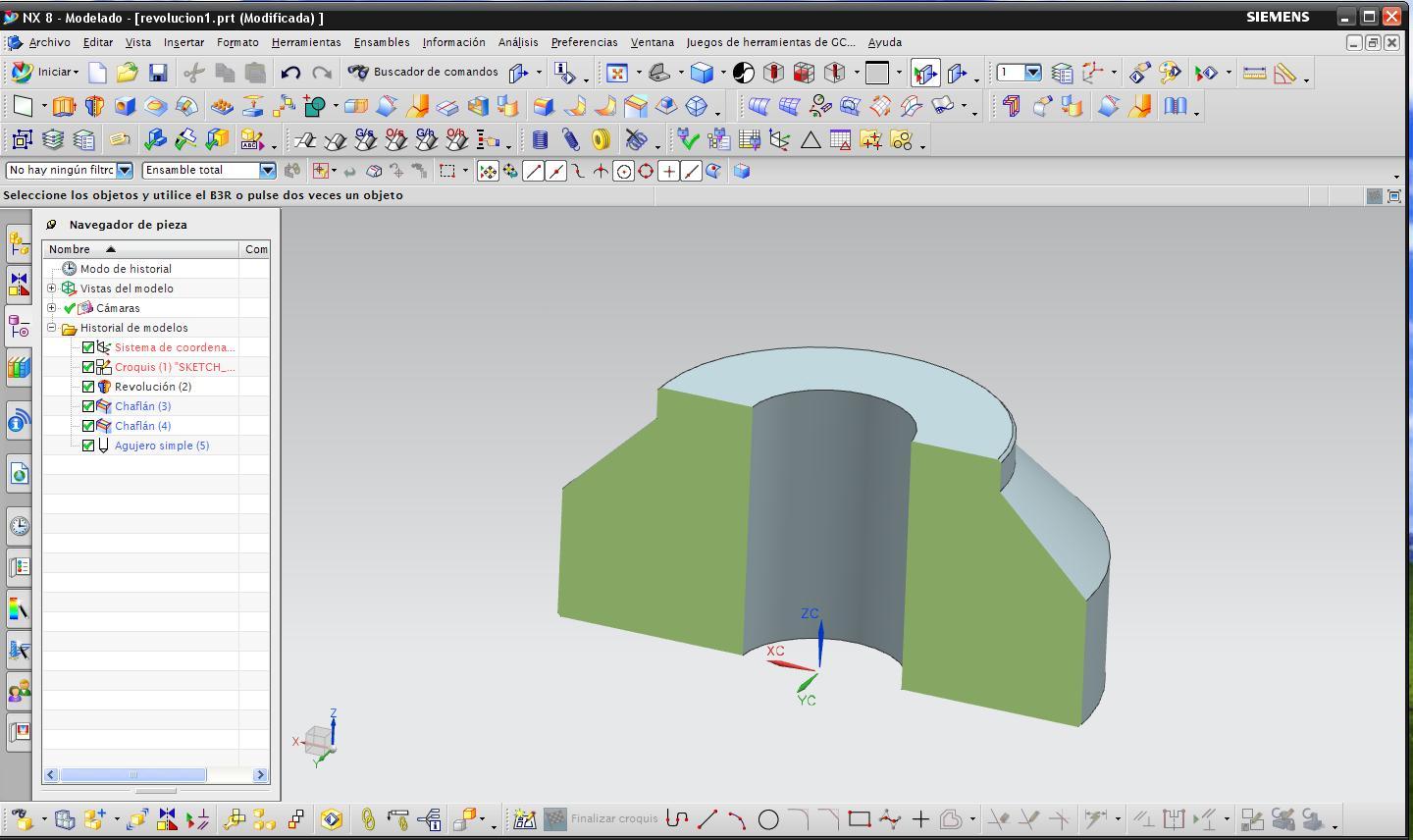Viewport: 1413px width, 840px height.
Task: Open the Insertar menu
Action: click(183, 42)
